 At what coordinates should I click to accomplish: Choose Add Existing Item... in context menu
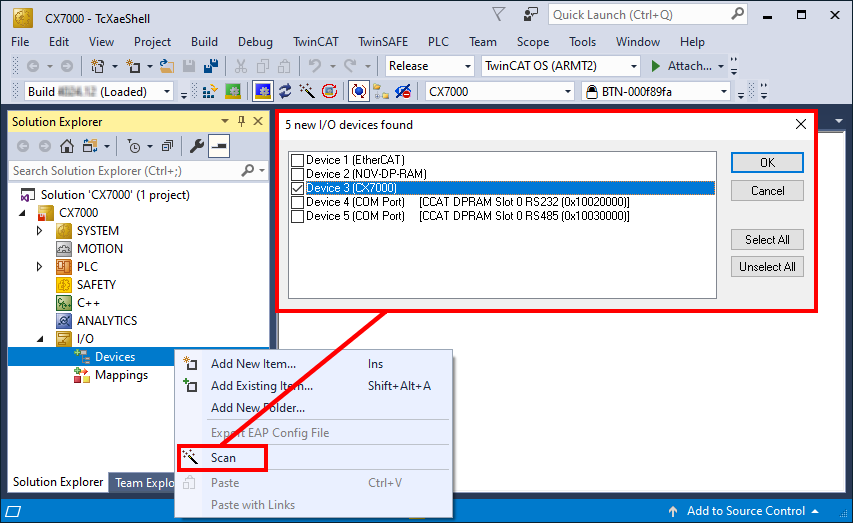point(313,386)
